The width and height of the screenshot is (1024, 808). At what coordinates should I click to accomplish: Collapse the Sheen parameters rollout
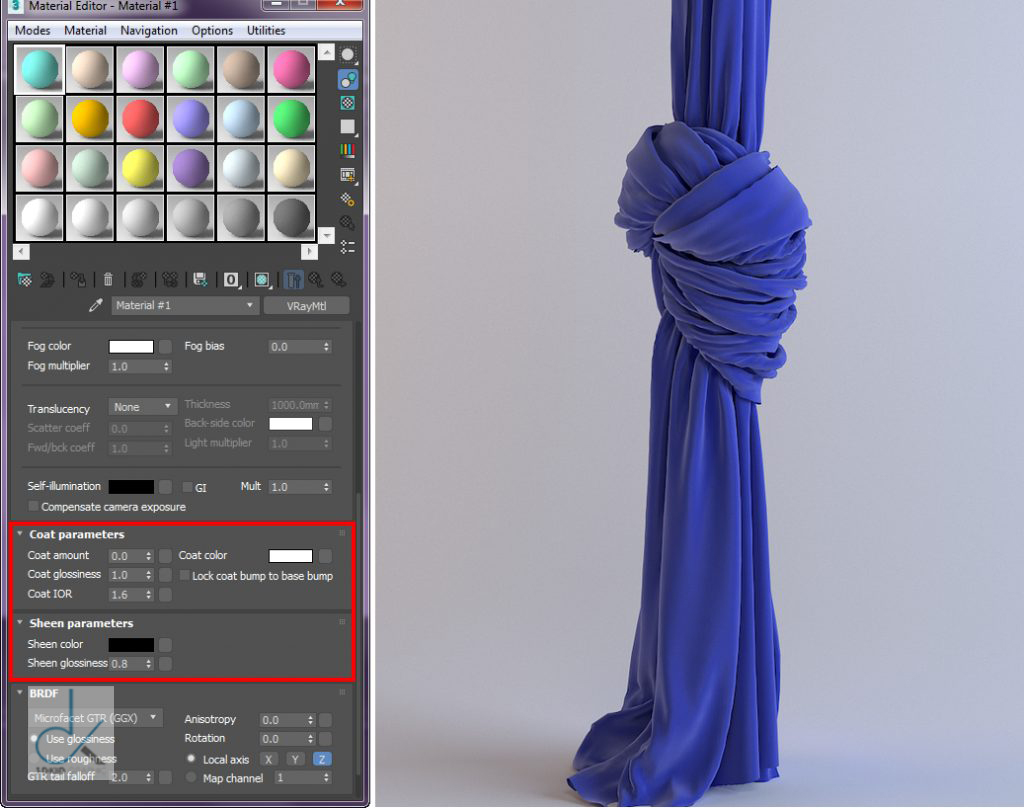point(20,622)
